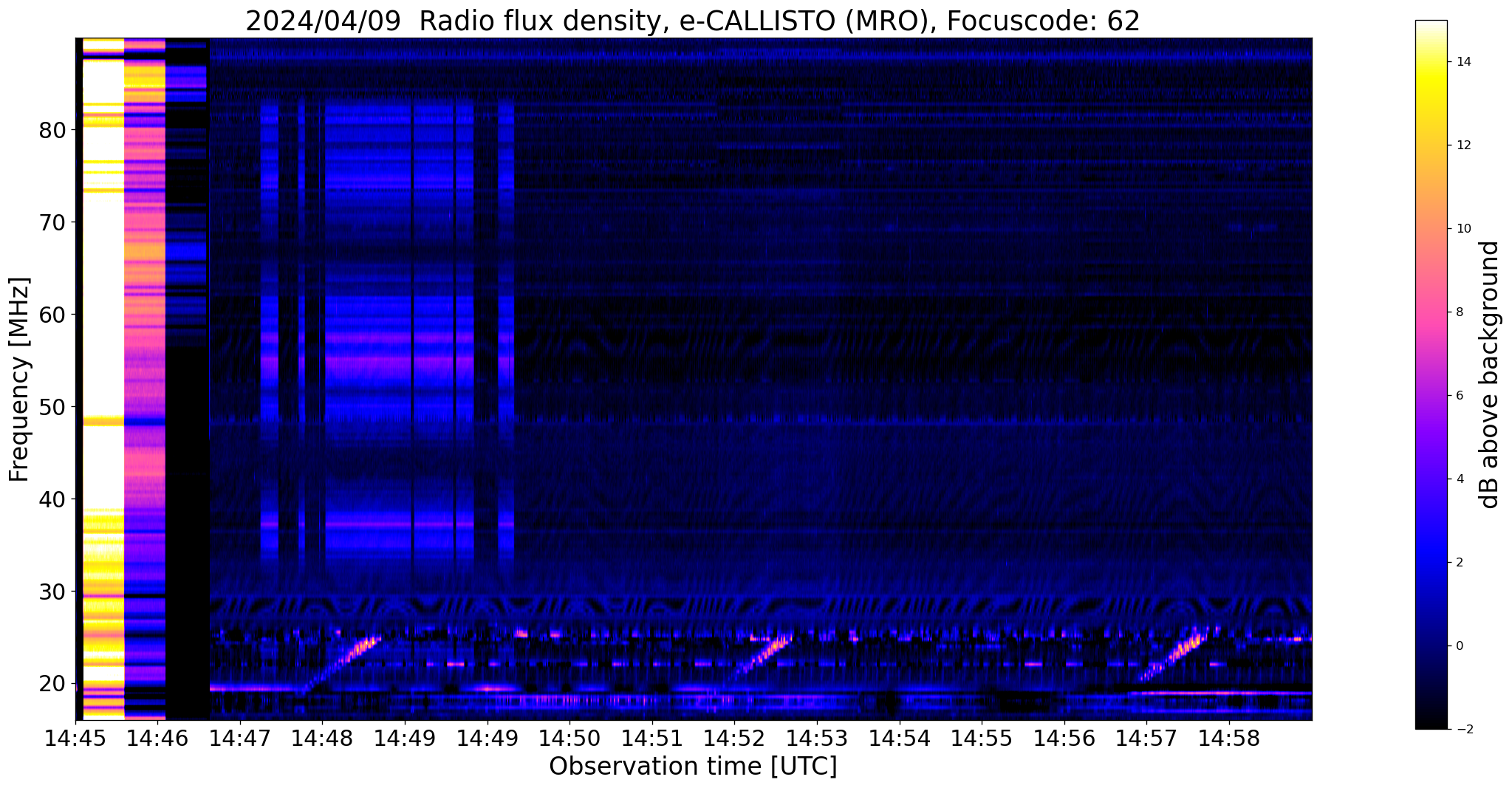Click the 50 MHz frequency tick label
The height and width of the screenshot is (788, 1512).
click(52, 407)
